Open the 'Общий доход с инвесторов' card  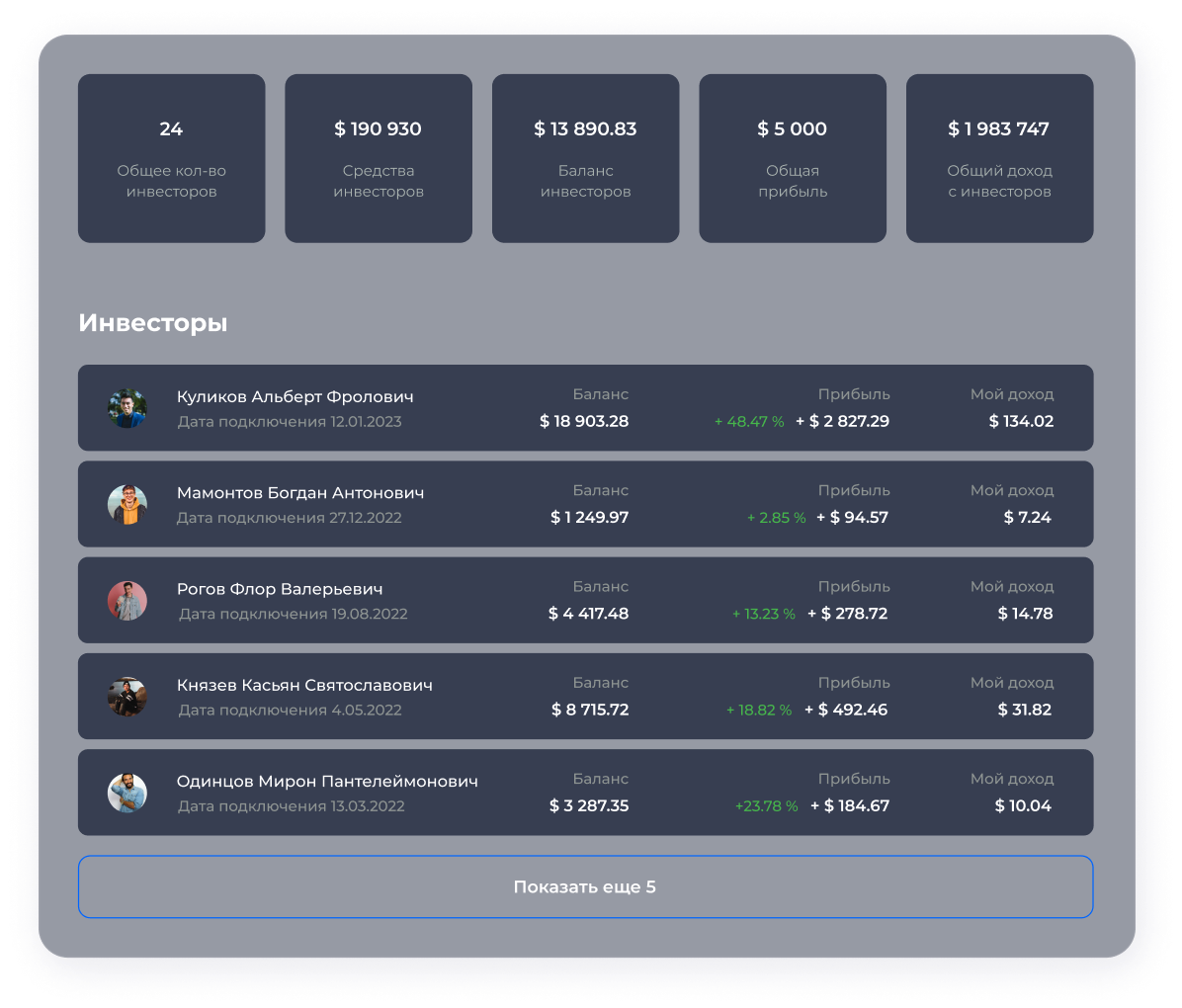(x=999, y=158)
